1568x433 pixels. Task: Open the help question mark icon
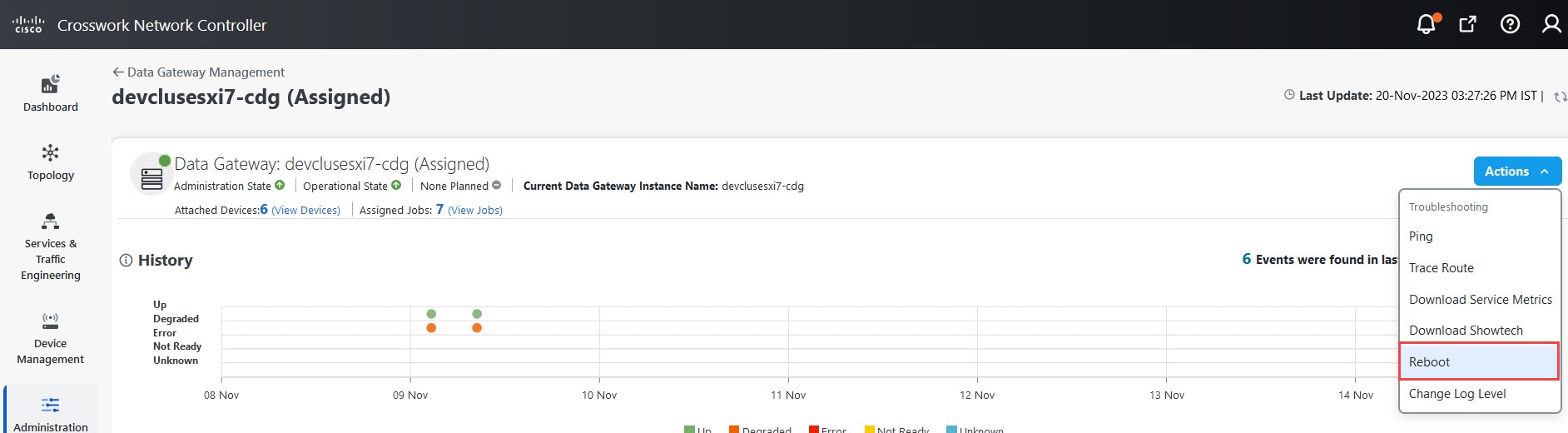click(x=1510, y=24)
